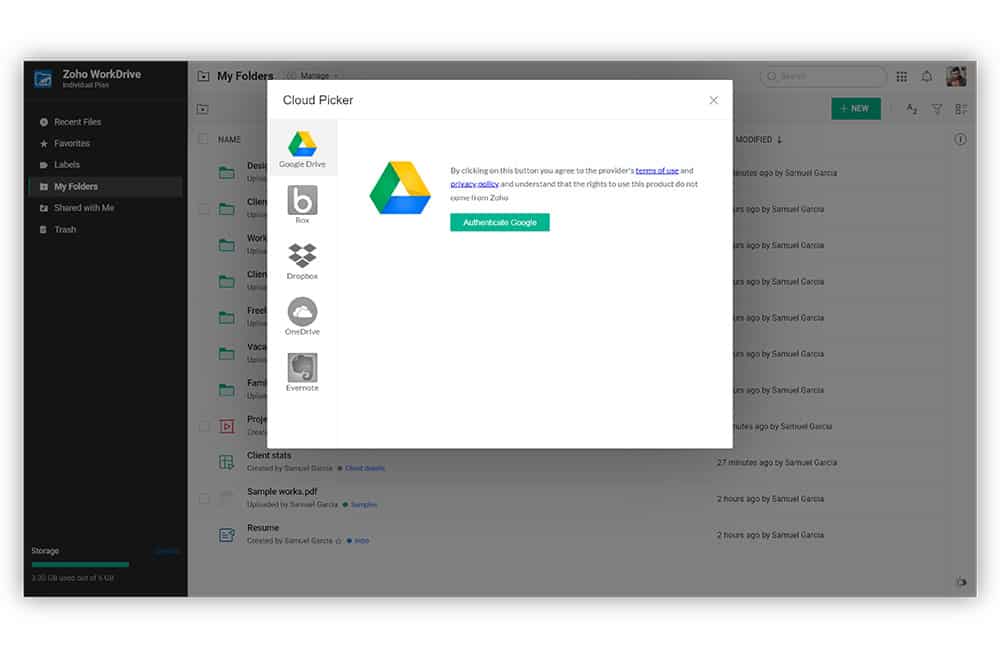
Task: Focus the Search field
Action: click(x=823, y=77)
